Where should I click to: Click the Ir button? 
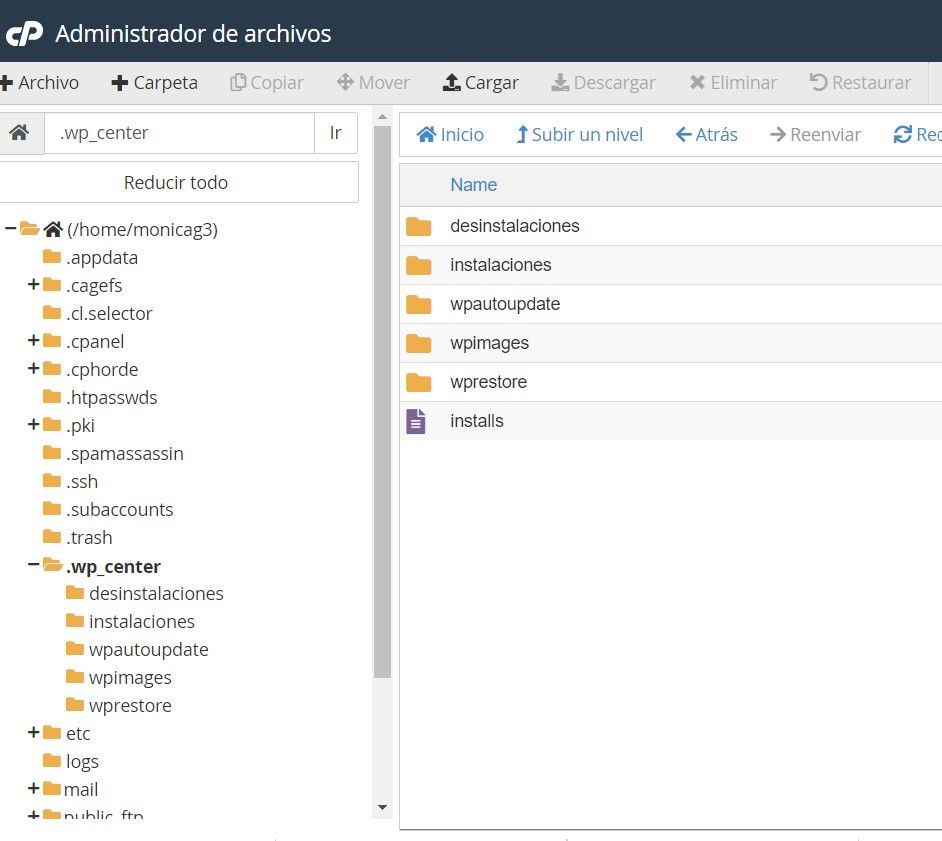[336, 133]
